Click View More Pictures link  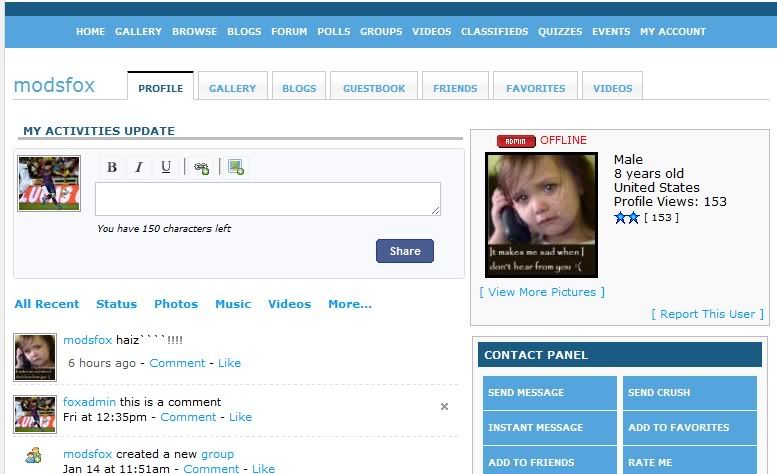pos(542,292)
